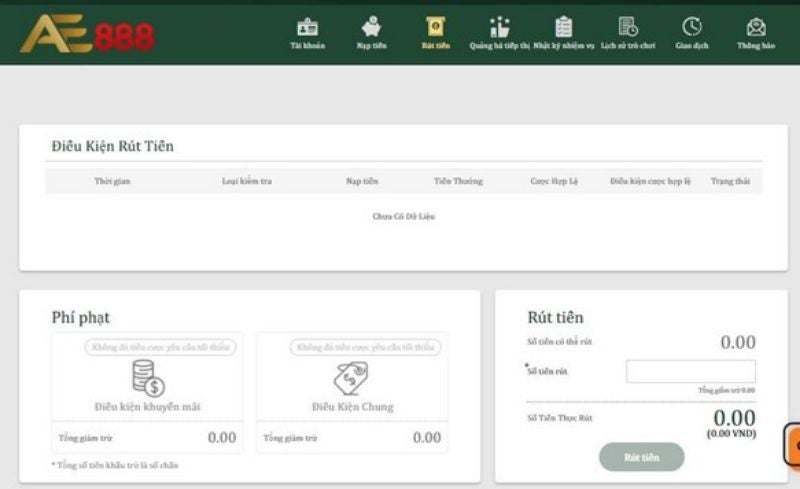Click the price tag general condition icon
Screen dimensions: 800x489
352,377
